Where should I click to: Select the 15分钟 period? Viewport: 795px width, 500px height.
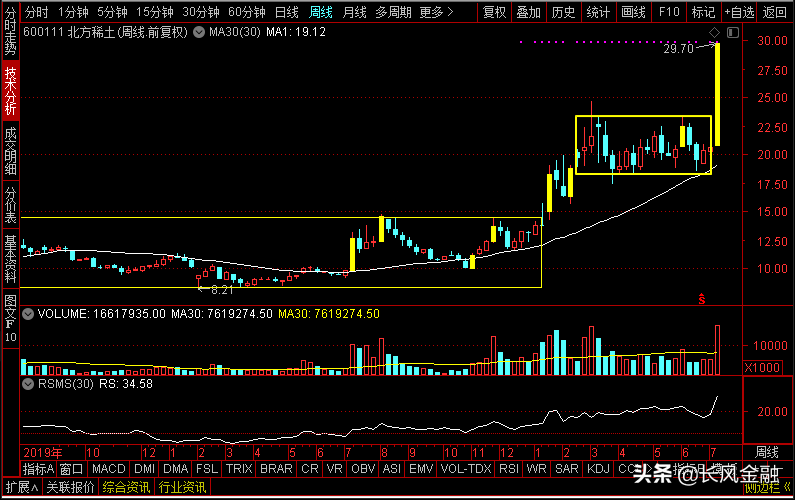(x=155, y=12)
